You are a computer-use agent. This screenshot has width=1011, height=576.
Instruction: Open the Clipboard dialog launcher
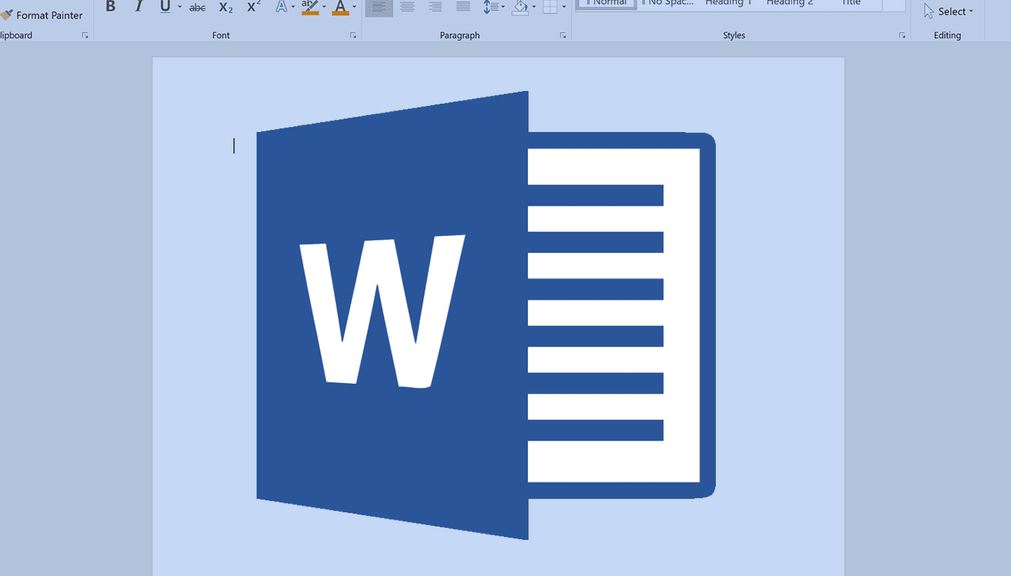(84, 35)
